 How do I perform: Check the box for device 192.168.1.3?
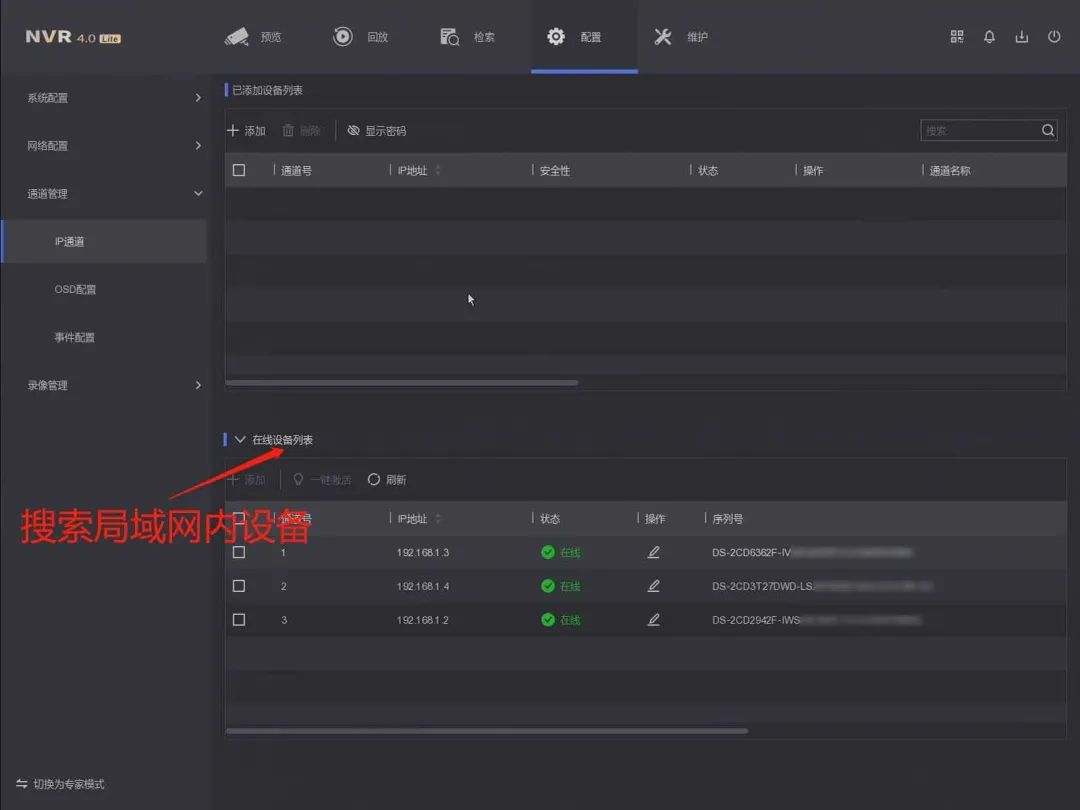[239, 552]
